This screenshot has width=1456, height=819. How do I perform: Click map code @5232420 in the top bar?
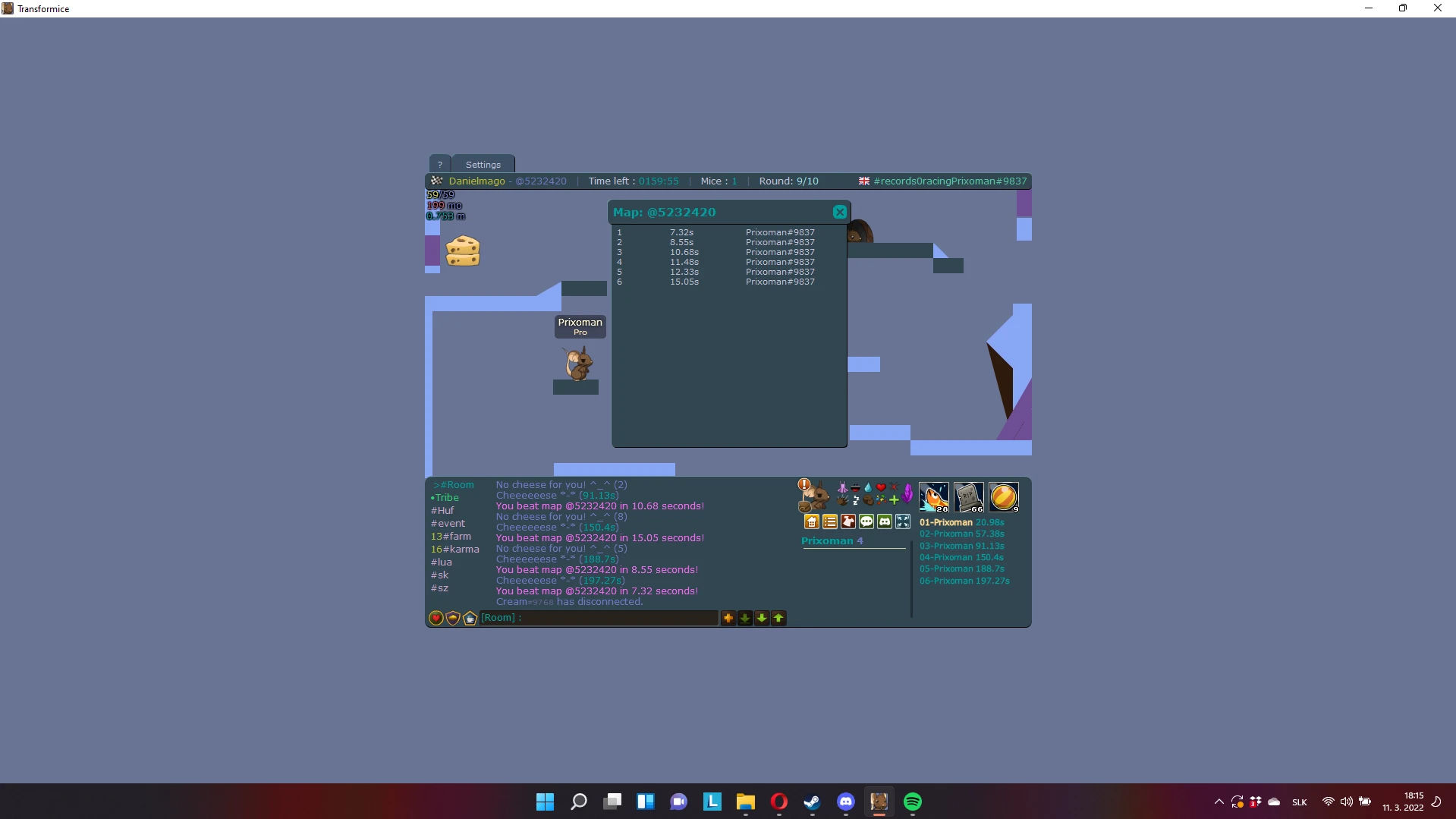tap(541, 181)
